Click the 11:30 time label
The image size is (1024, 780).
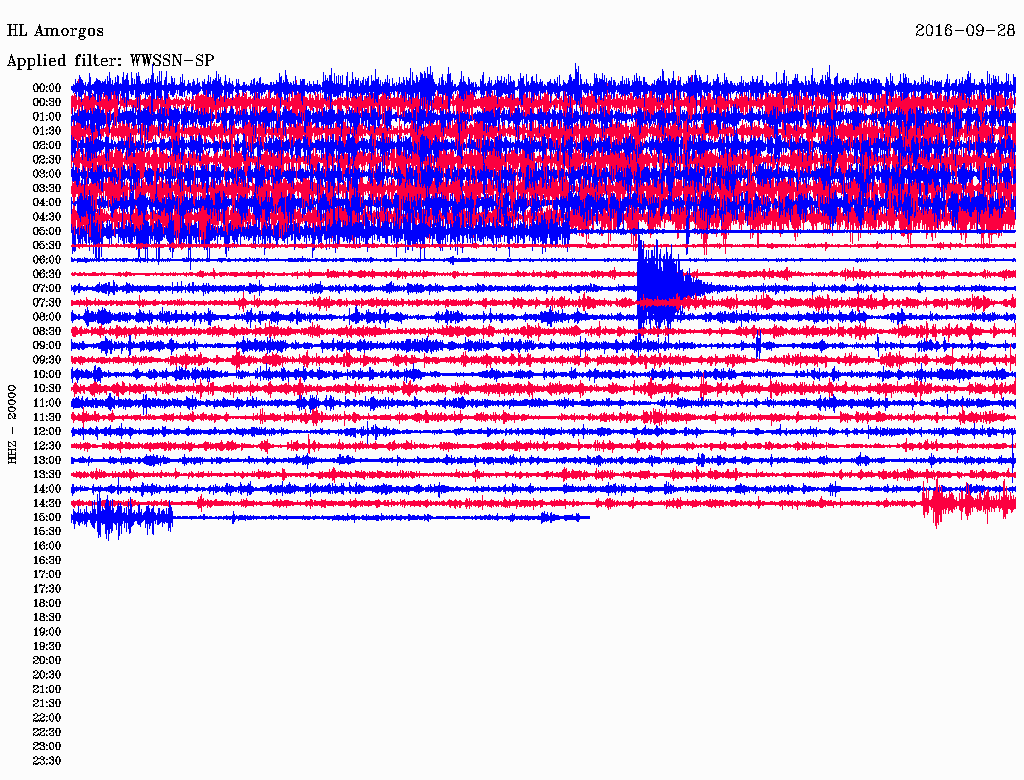pos(47,417)
